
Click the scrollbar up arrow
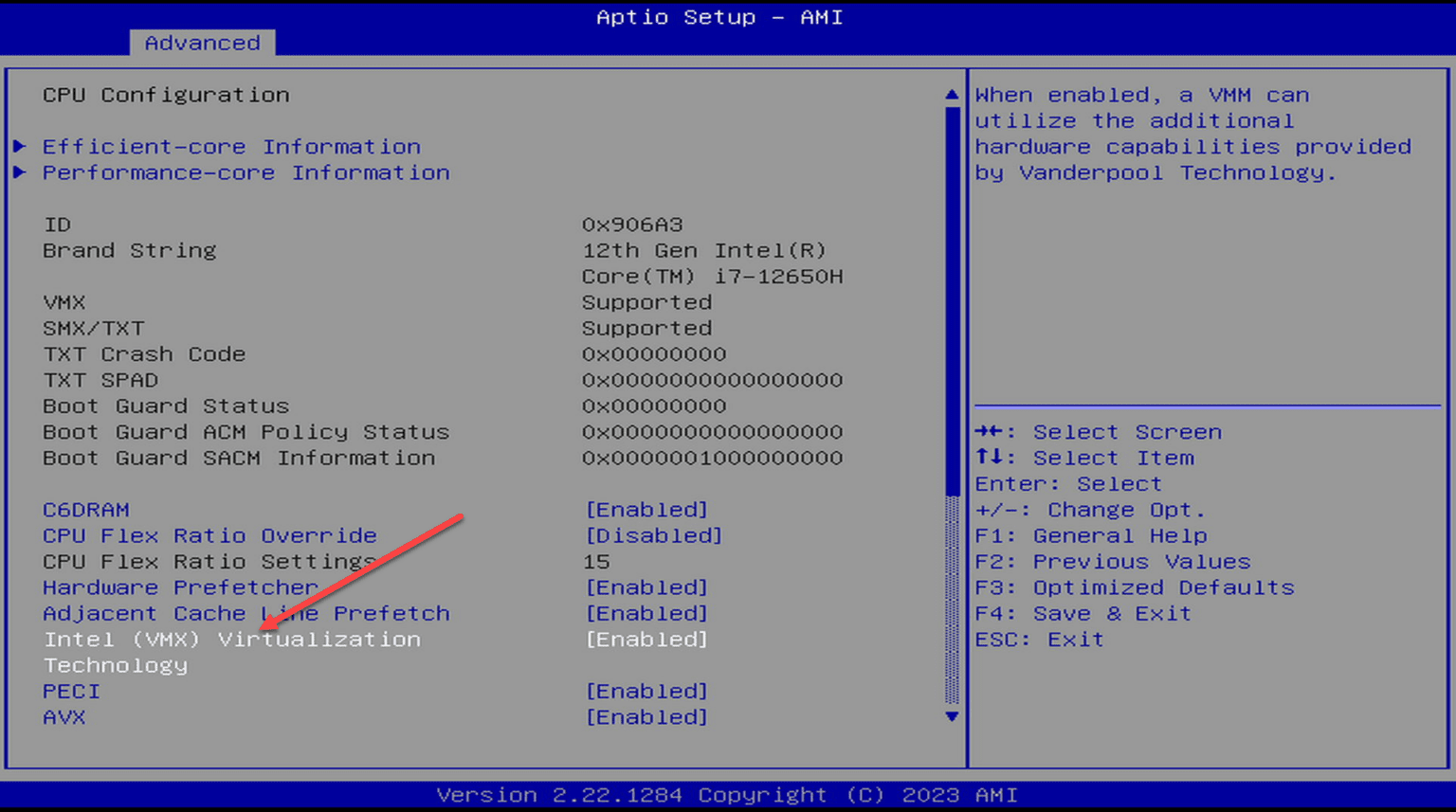[951, 94]
